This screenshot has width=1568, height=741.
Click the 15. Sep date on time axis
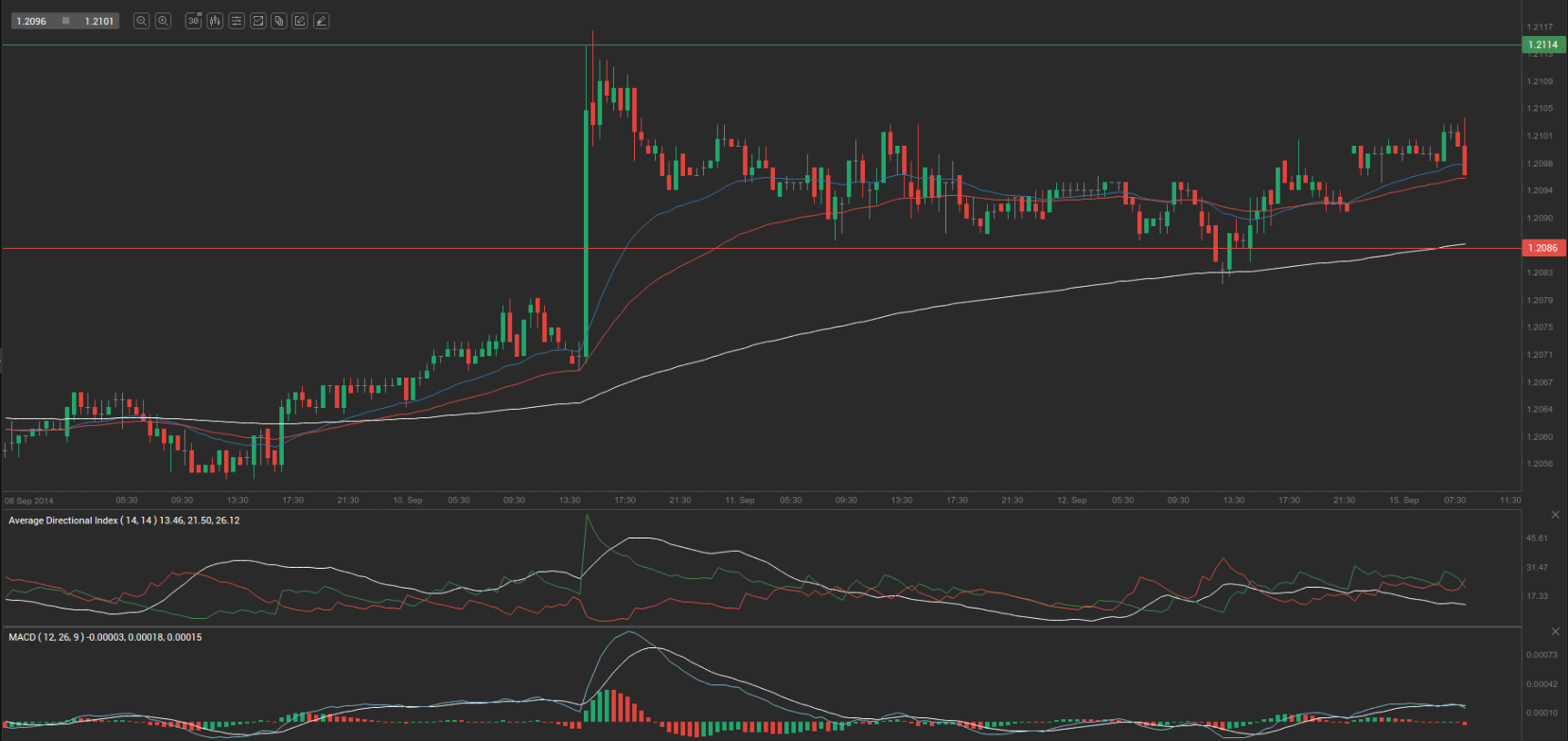pyautogui.click(x=1403, y=500)
